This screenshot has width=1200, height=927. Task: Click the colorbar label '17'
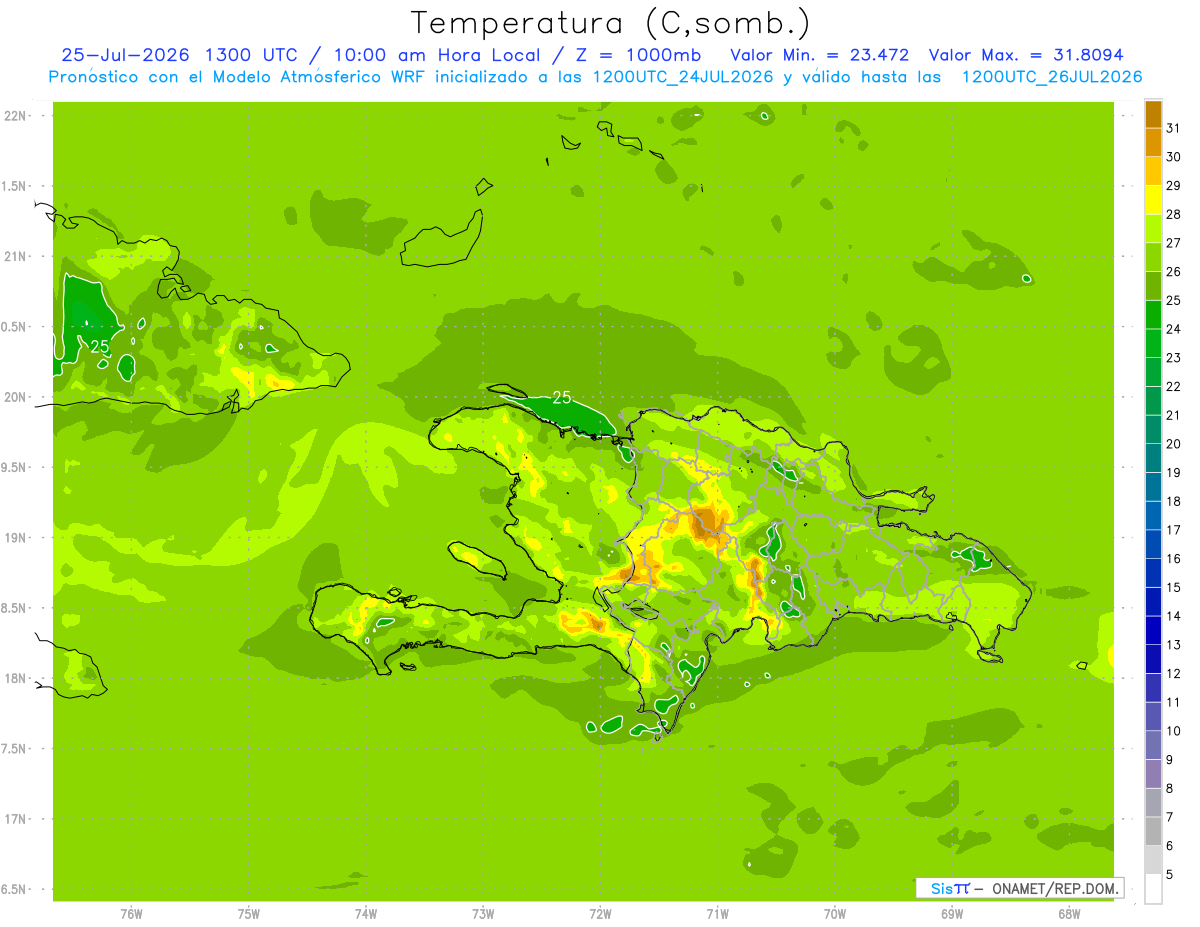[x=1174, y=530]
